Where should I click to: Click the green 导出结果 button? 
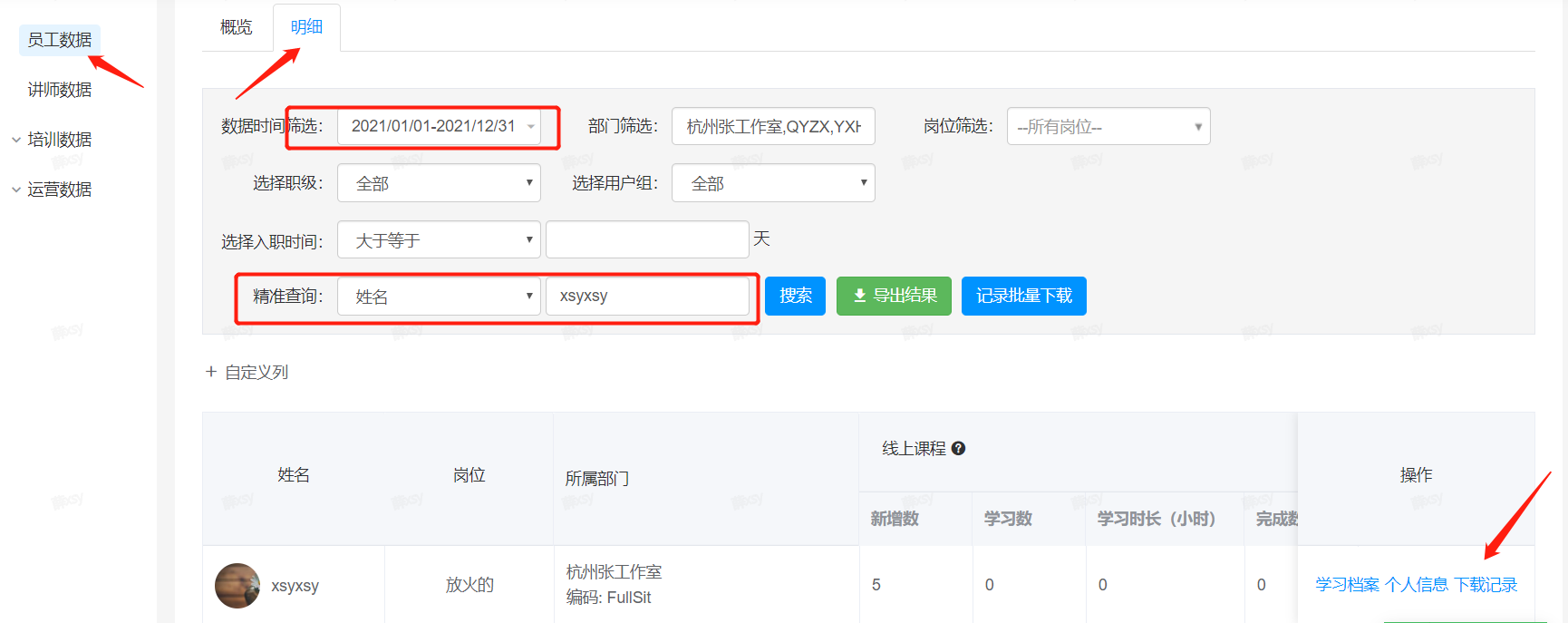893,296
